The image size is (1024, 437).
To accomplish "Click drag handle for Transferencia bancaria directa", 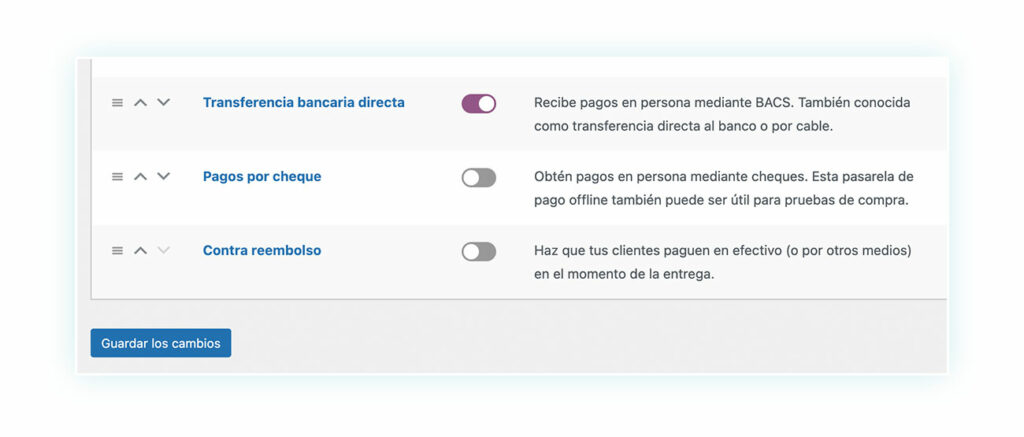I will click(x=117, y=103).
